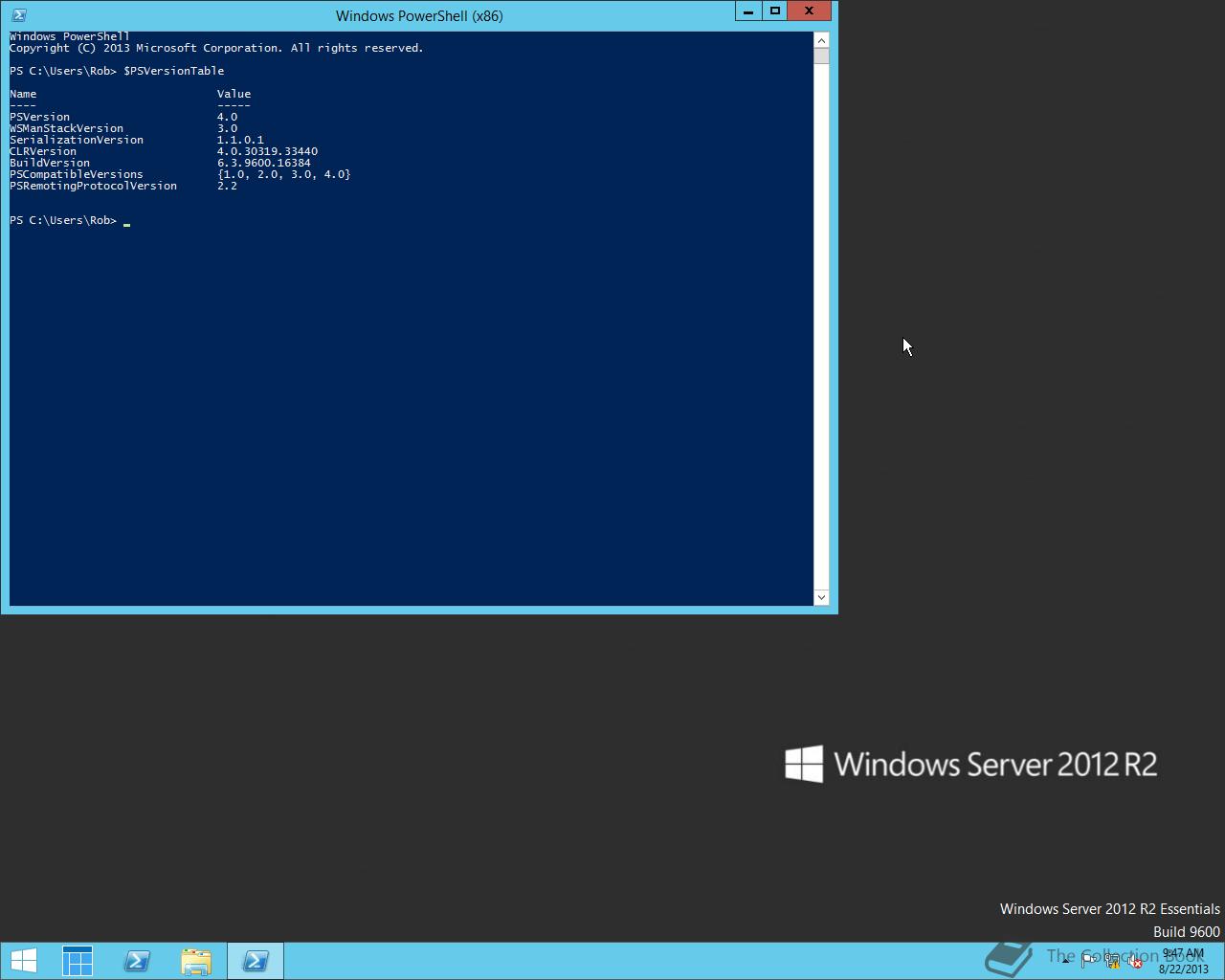Click the Value column header
The width and height of the screenshot is (1225, 980).
[x=234, y=94]
